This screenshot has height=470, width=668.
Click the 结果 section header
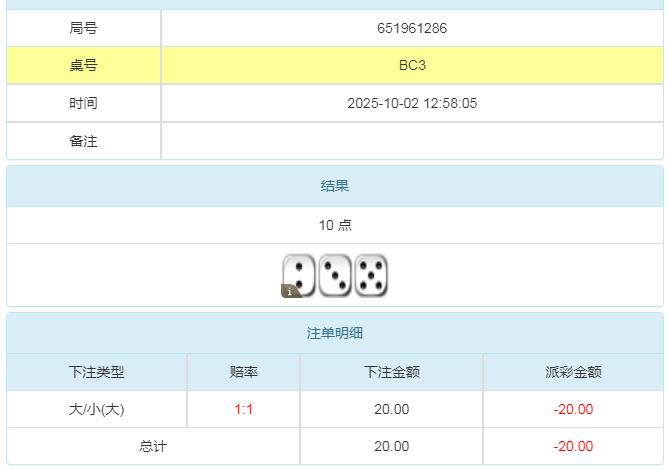click(x=335, y=186)
